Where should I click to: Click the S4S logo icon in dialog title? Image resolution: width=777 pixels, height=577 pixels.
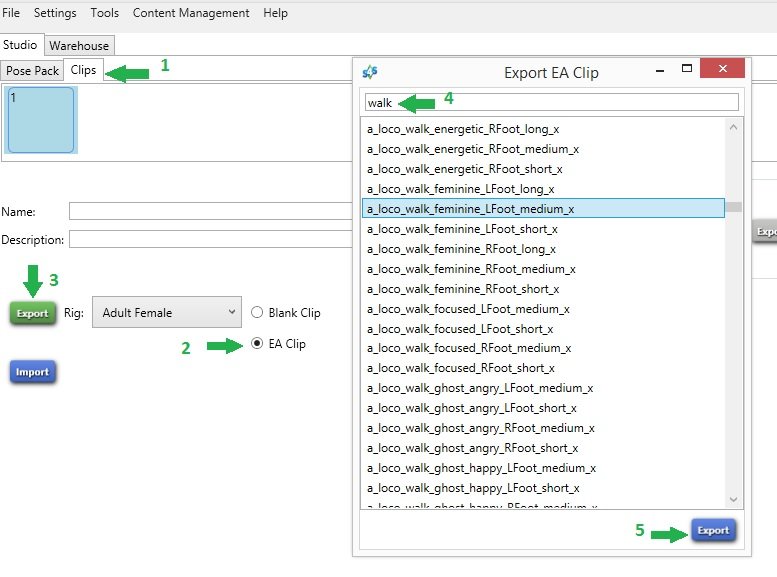(370, 72)
